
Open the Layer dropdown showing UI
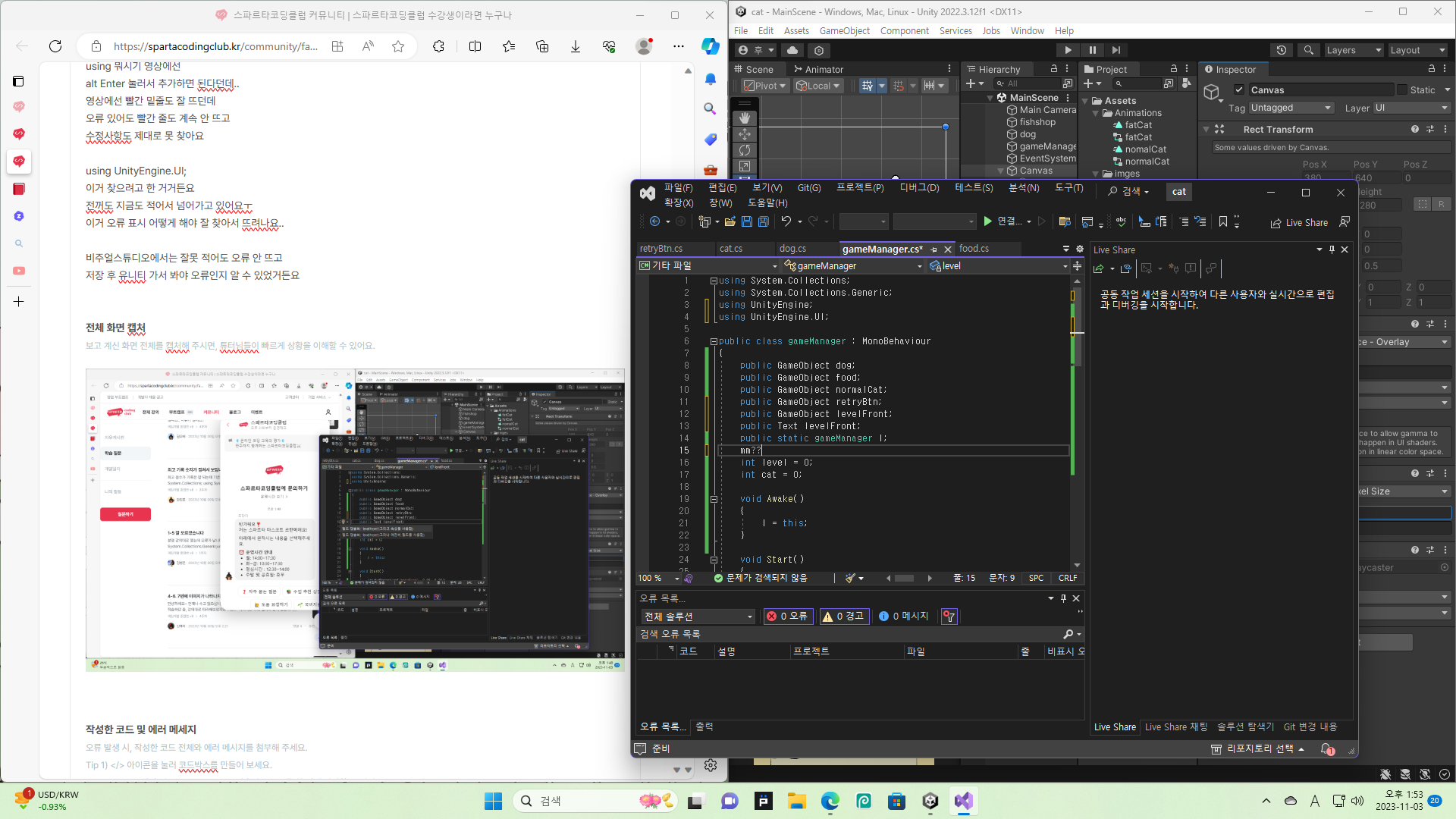(x=1411, y=108)
